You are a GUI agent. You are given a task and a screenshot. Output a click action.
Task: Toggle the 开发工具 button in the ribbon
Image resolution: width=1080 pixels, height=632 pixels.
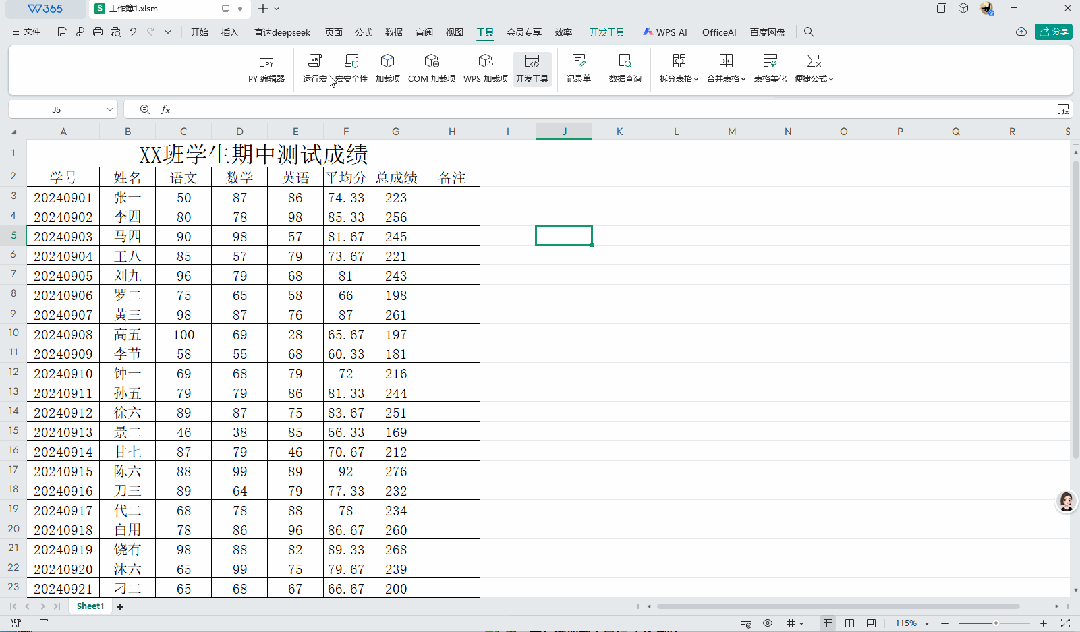532,67
